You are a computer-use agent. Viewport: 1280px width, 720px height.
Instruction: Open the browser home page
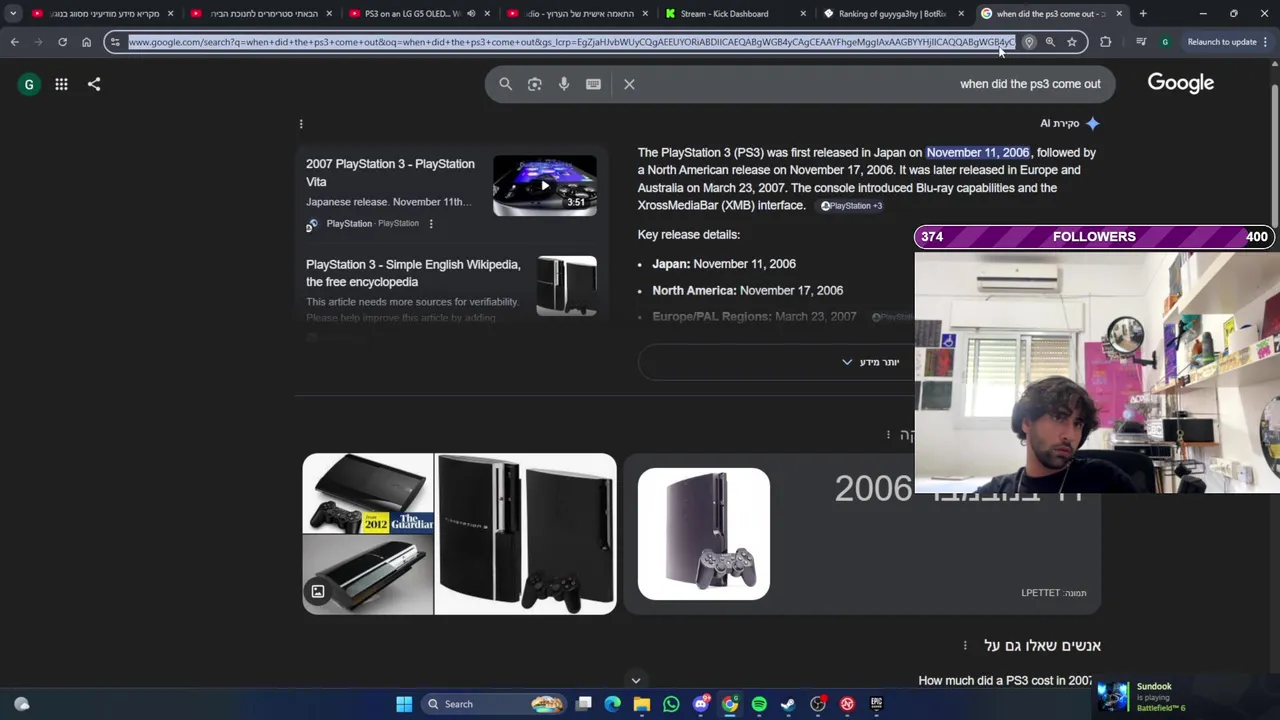click(86, 42)
